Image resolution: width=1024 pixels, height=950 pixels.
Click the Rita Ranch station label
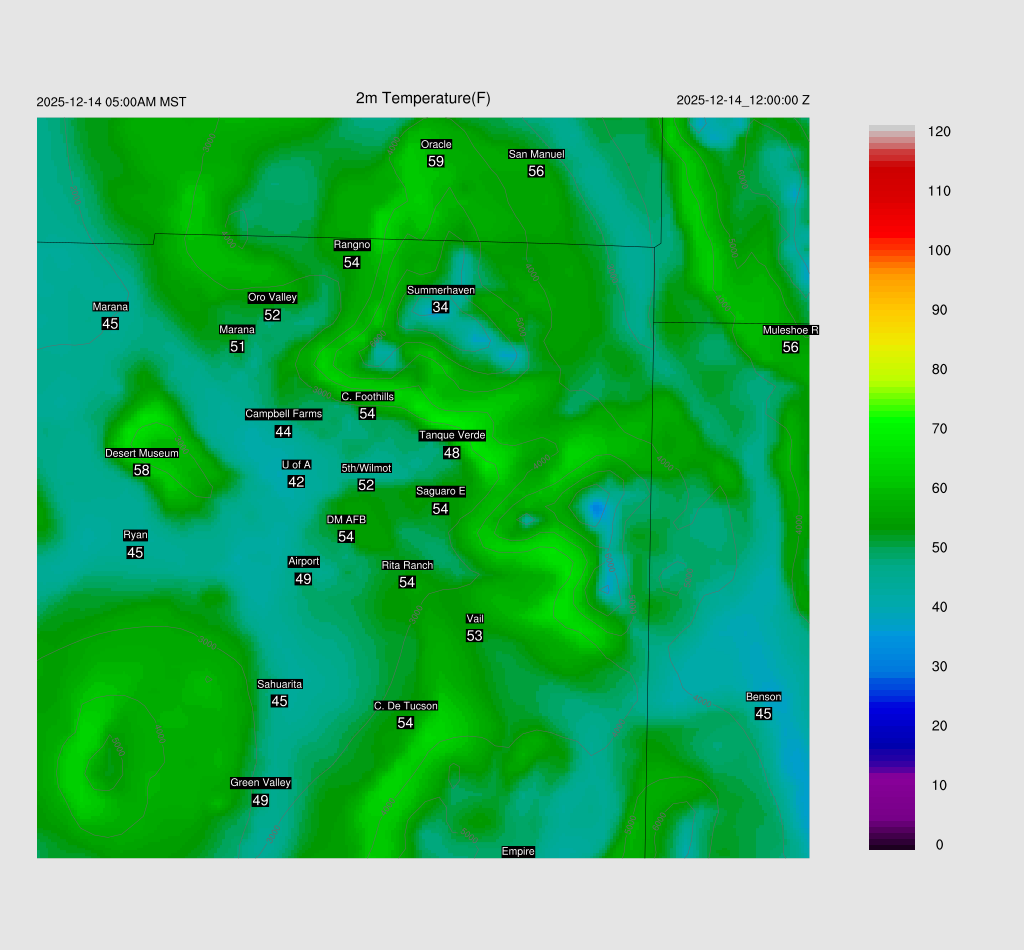(x=407, y=565)
